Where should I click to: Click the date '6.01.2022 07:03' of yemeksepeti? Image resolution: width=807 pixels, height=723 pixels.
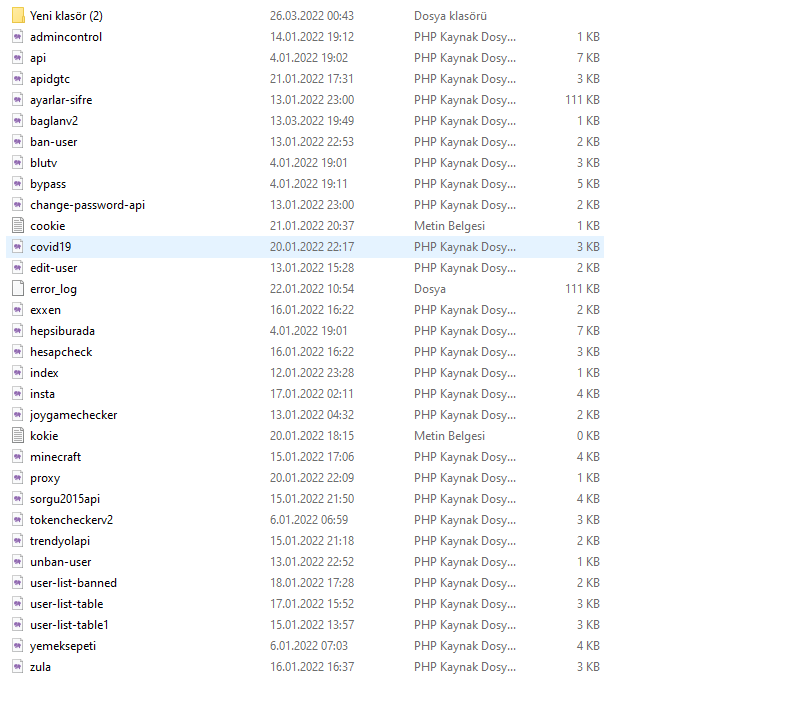pos(309,646)
